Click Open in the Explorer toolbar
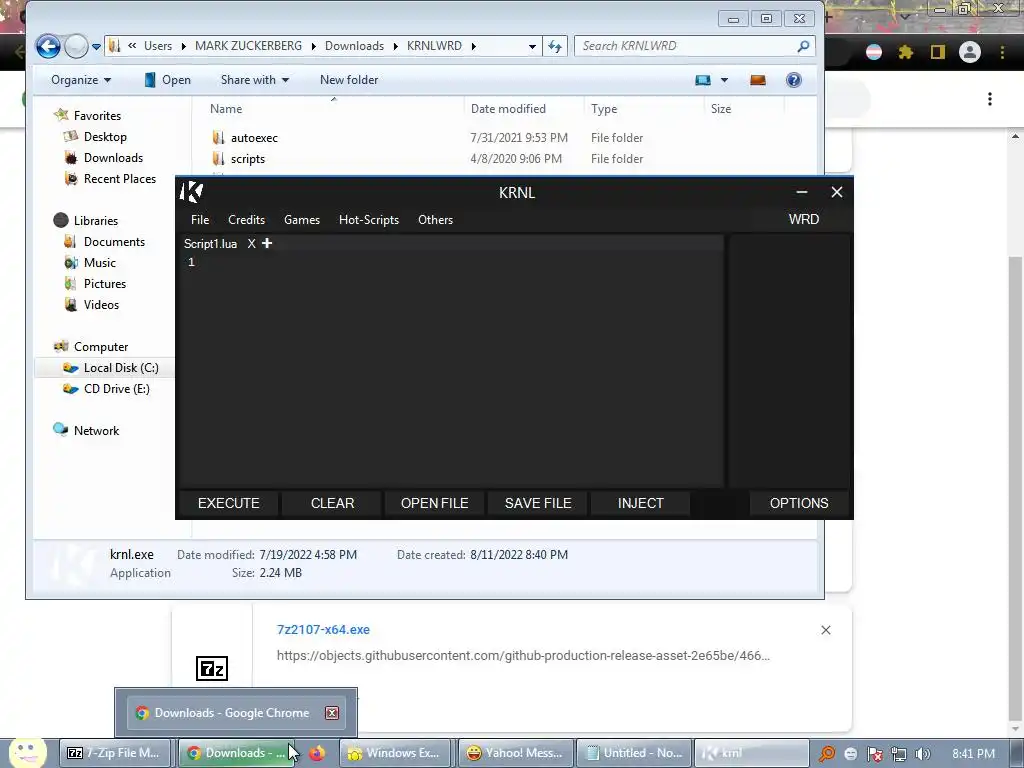This screenshot has width=1024, height=768. coord(168,80)
